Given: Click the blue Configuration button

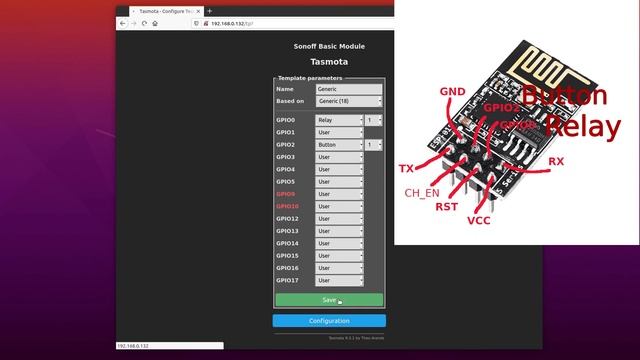Looking at the screenshot, I should click(x=329, y=321).
